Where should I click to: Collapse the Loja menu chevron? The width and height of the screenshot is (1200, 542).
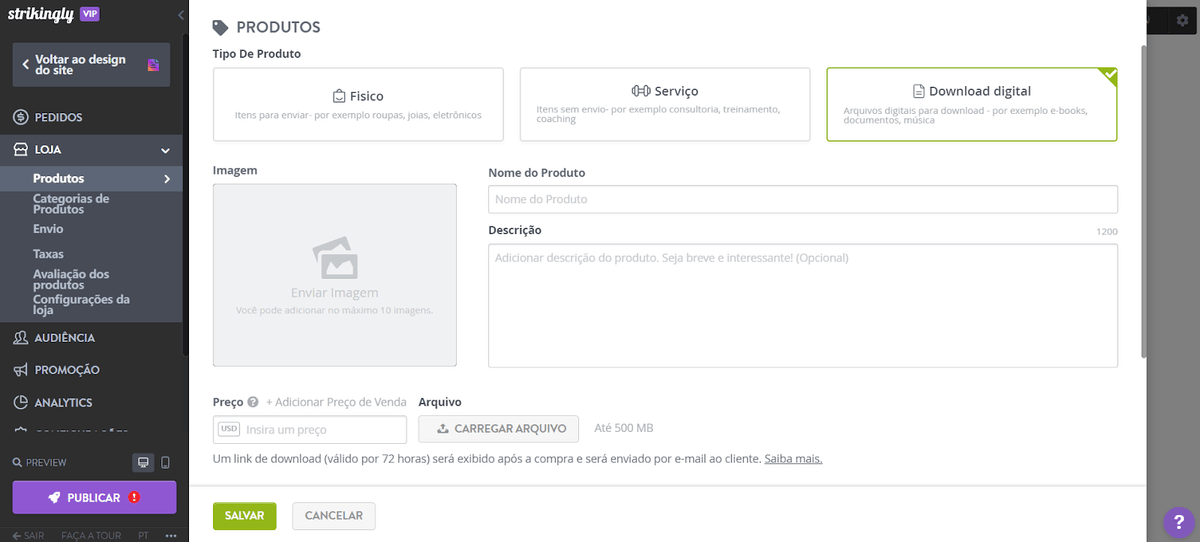(x=165, y=150)
